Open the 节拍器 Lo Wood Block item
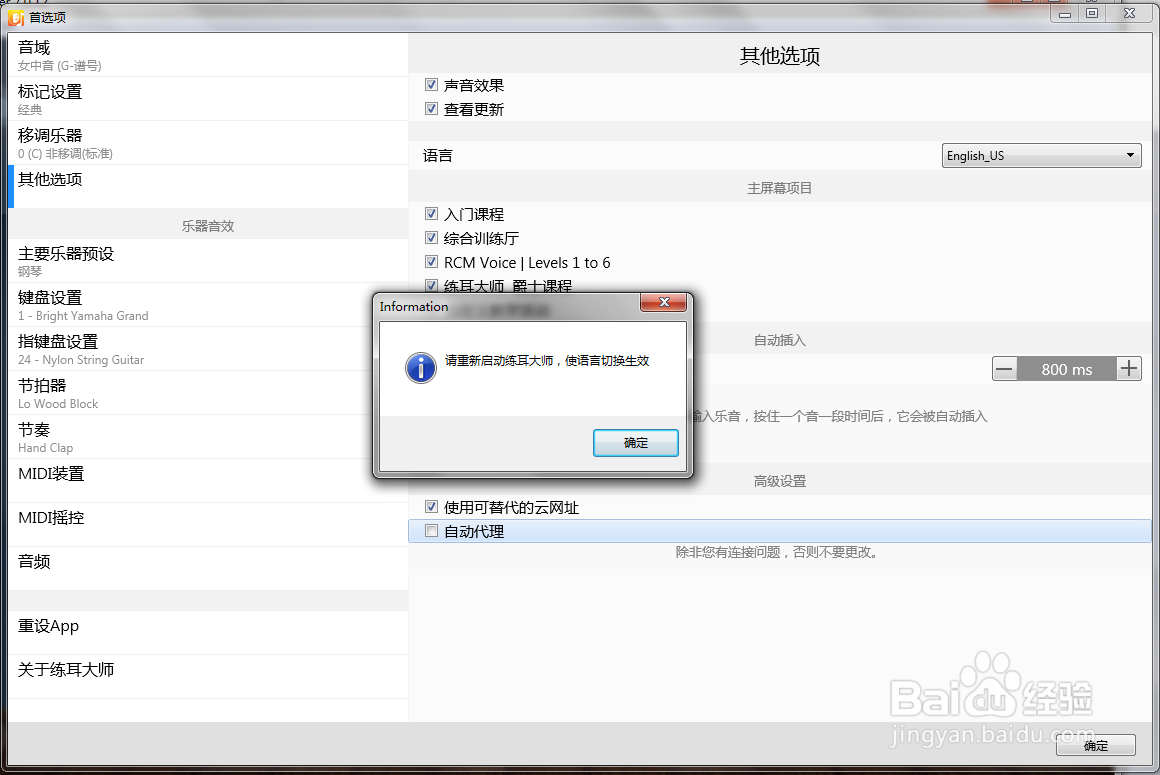 tap(209, 393)
